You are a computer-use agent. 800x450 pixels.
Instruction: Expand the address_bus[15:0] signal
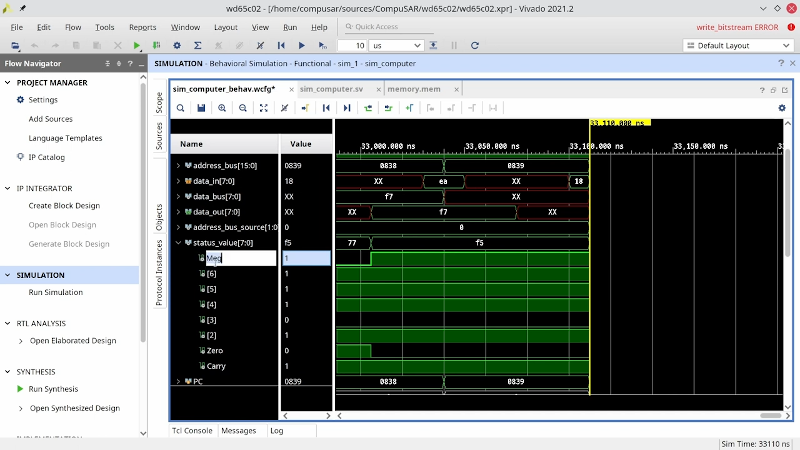tap(178, 165)
